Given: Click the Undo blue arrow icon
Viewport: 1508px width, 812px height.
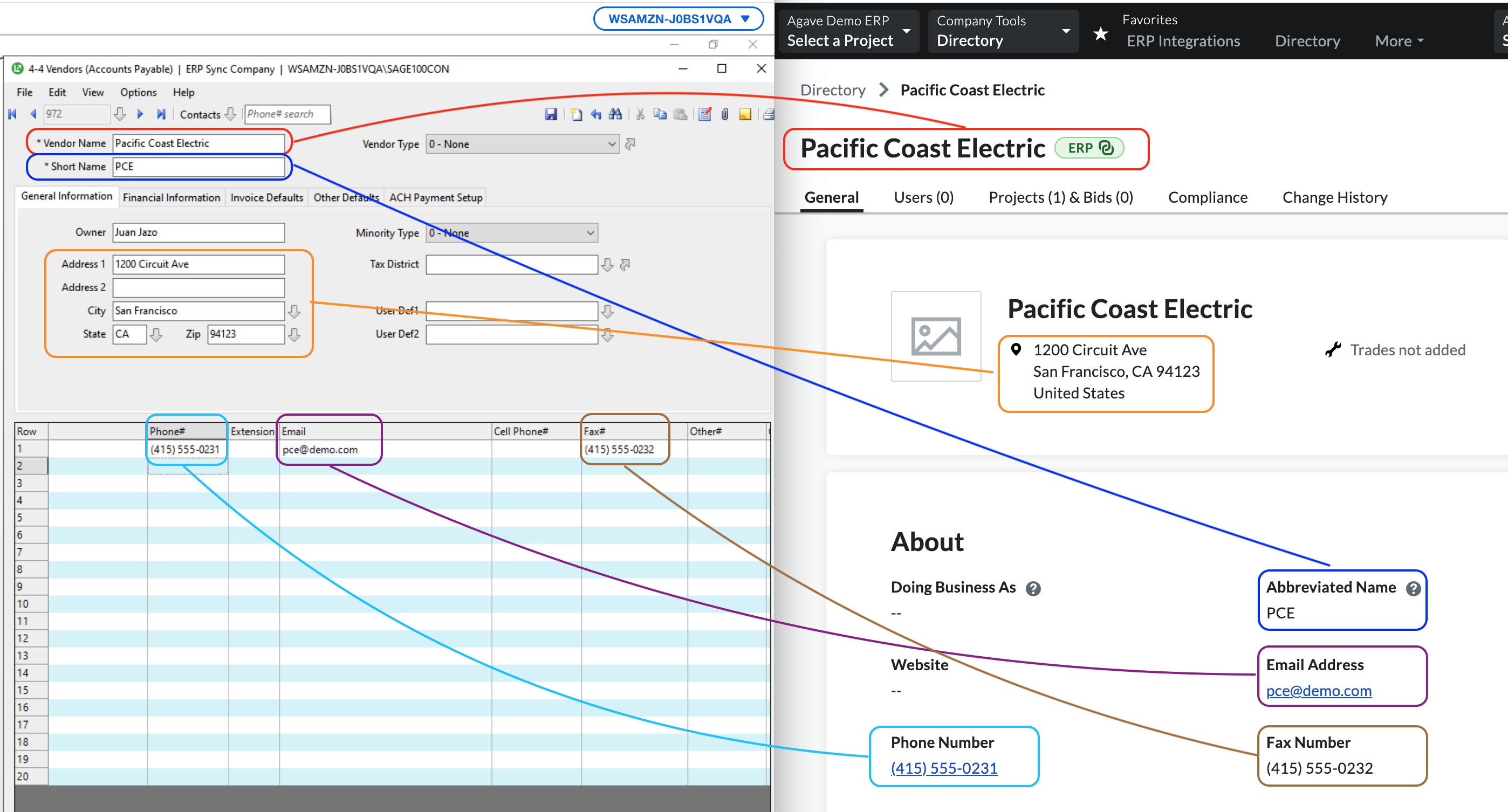Looking at the screenshot, I should click(x=596, y=114).
